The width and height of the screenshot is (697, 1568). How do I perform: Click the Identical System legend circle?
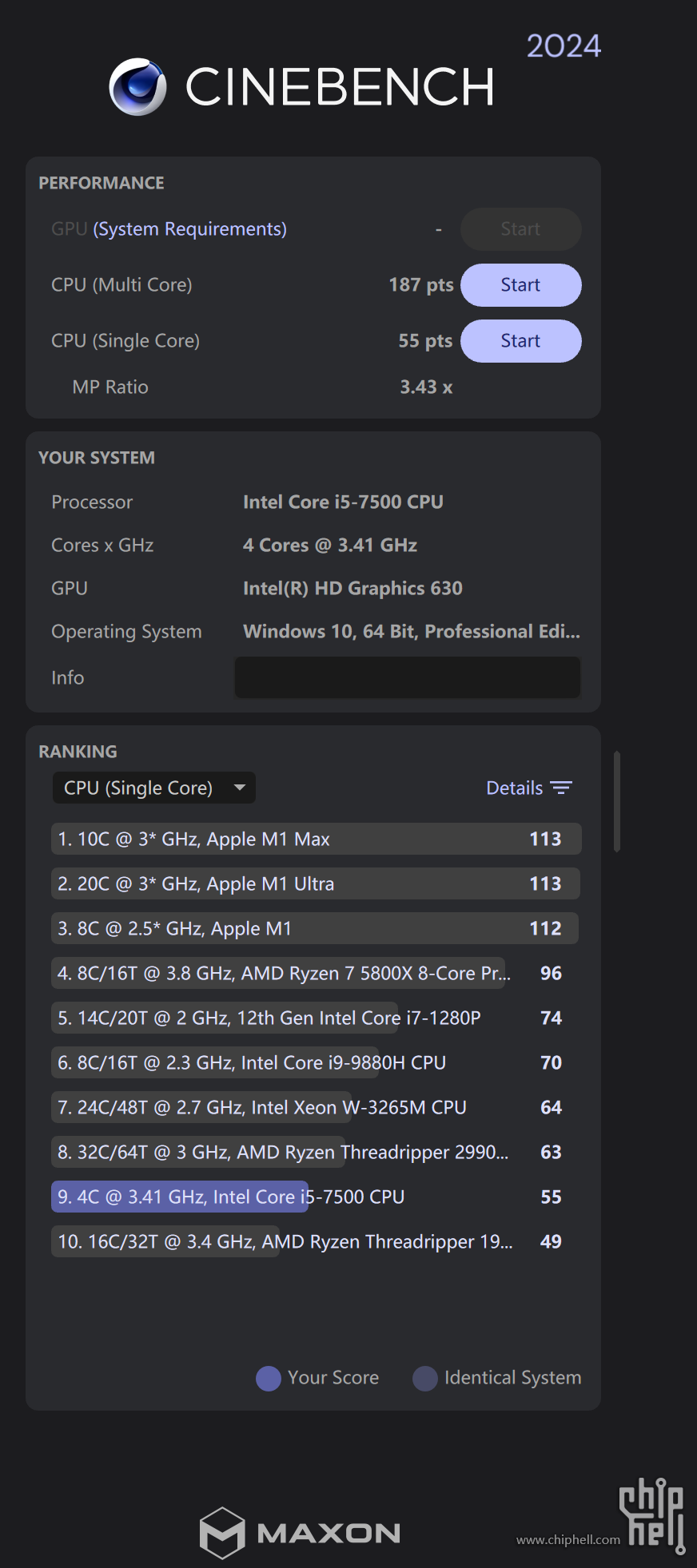click(x=424, y=1378)
